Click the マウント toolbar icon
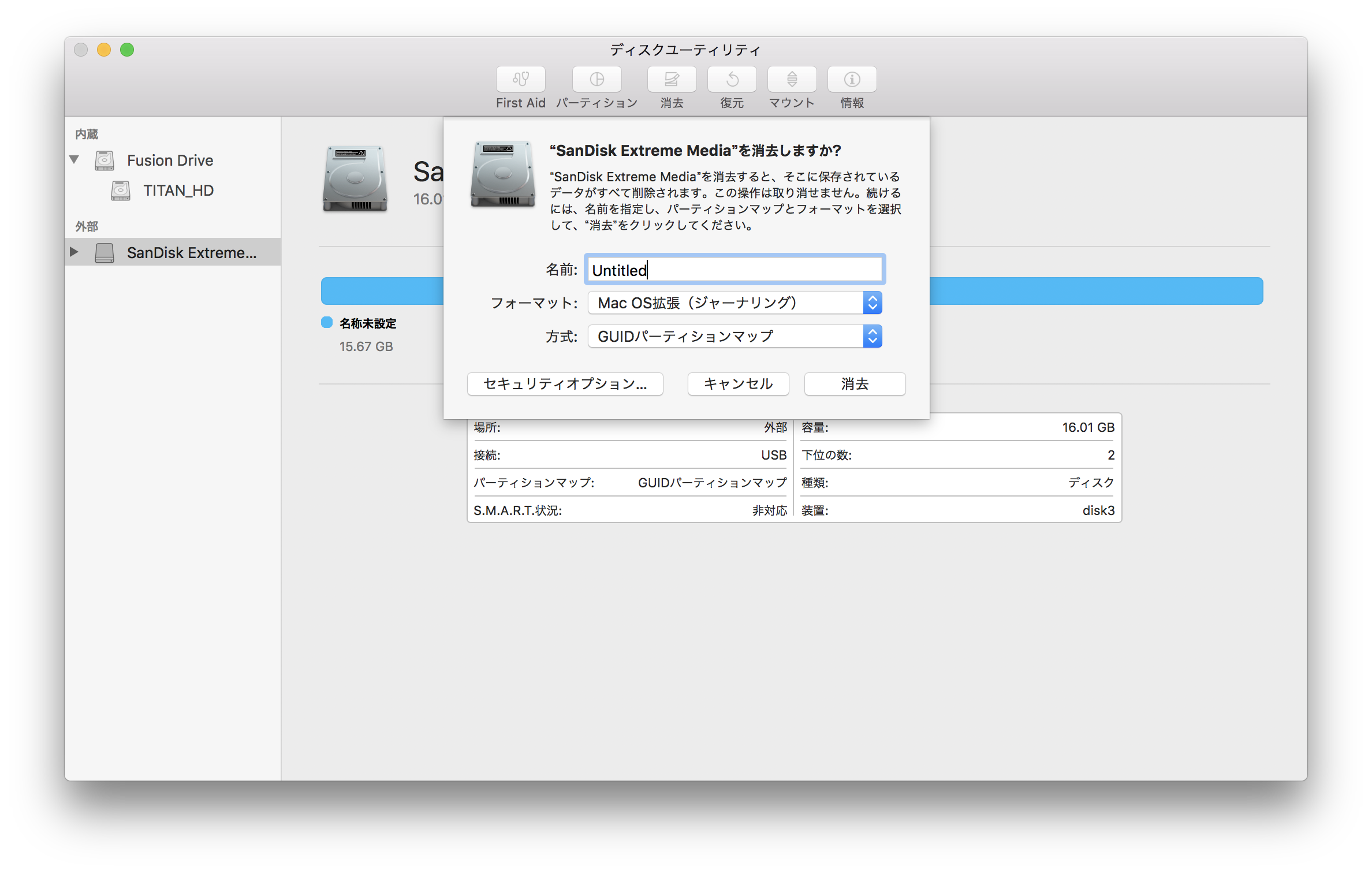The height and width of the screenshot is (873, 1372). click(792, 79)
